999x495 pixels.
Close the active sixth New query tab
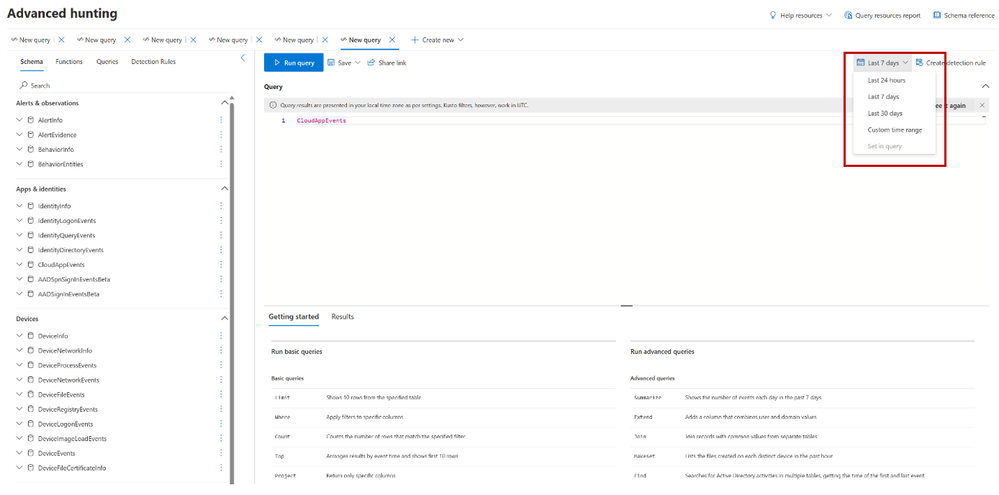click(x=392, y=39)
